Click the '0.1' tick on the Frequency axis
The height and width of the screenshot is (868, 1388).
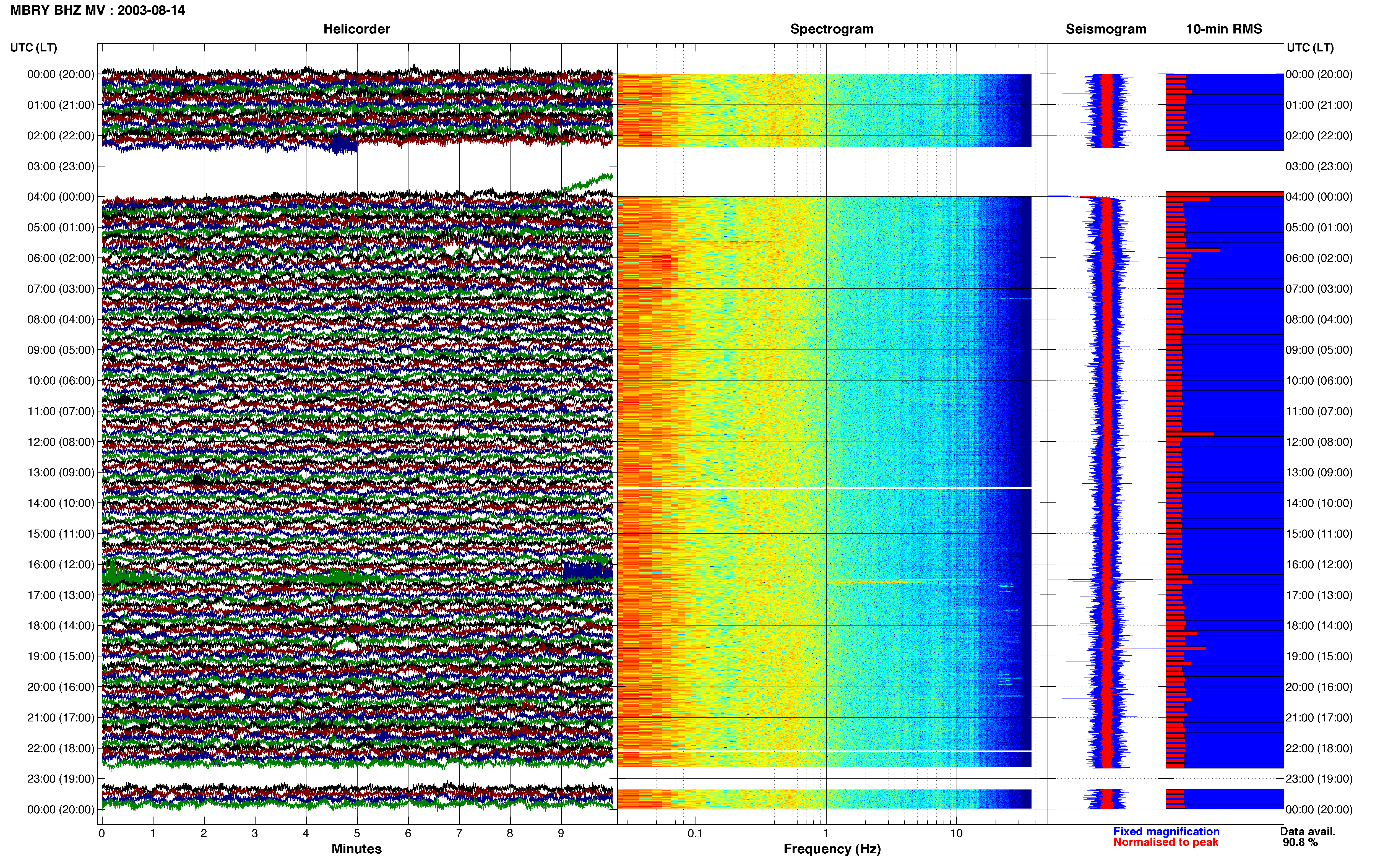pos(695,833)
